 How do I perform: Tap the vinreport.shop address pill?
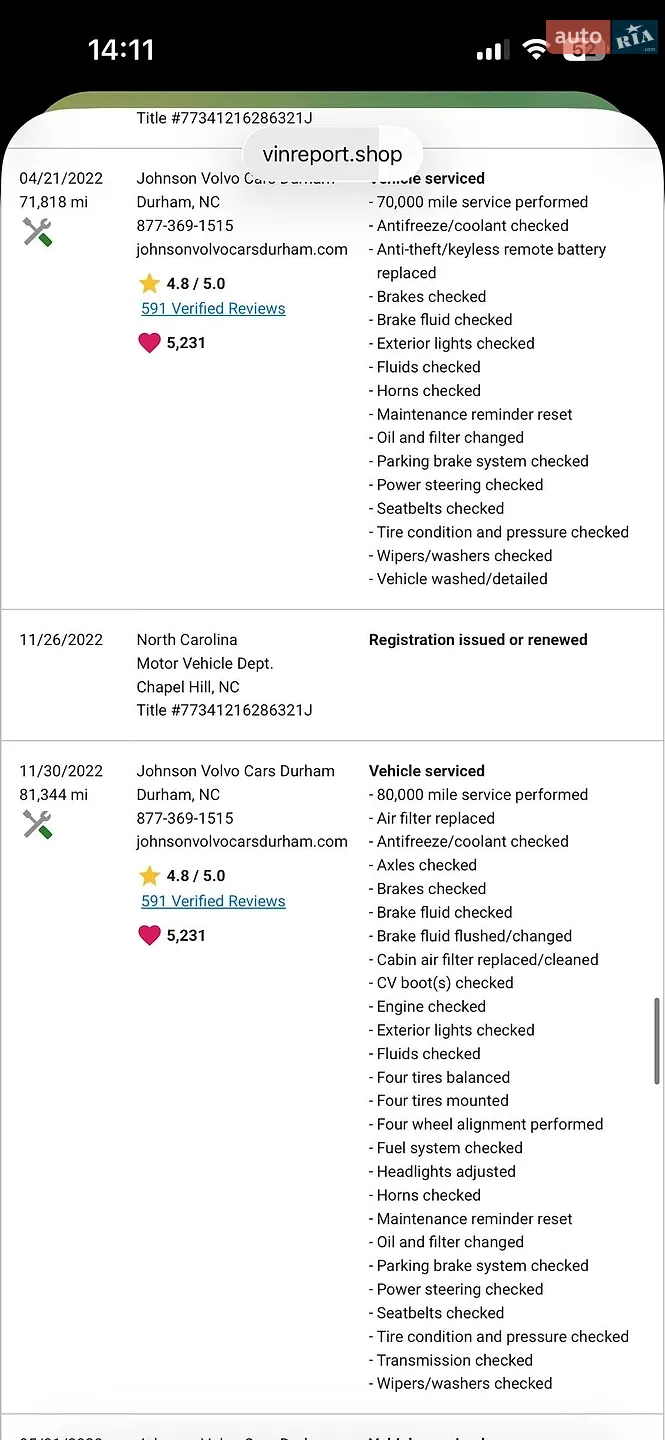tap(332, 154)
